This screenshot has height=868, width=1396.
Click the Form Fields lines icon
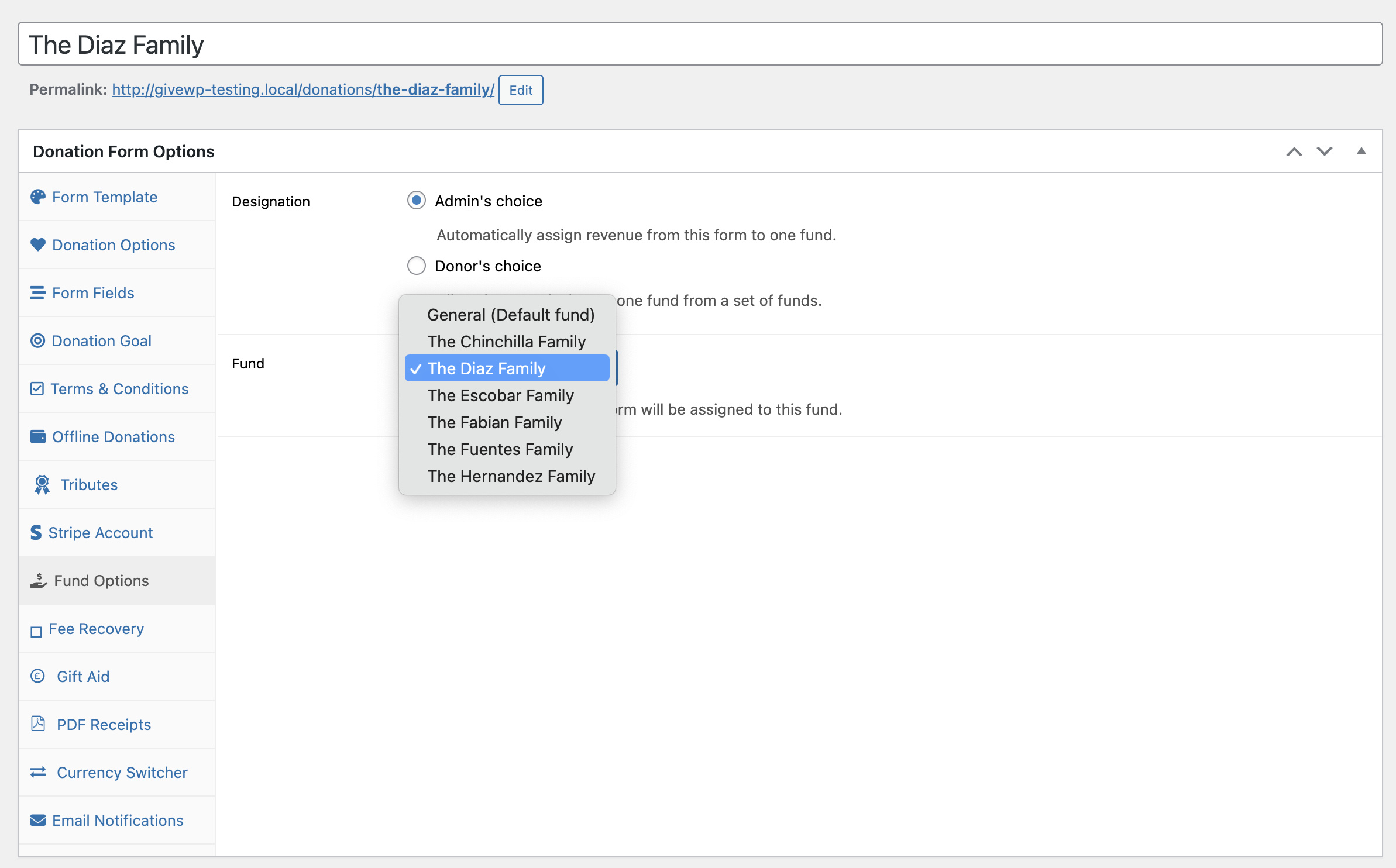(38, 293)
